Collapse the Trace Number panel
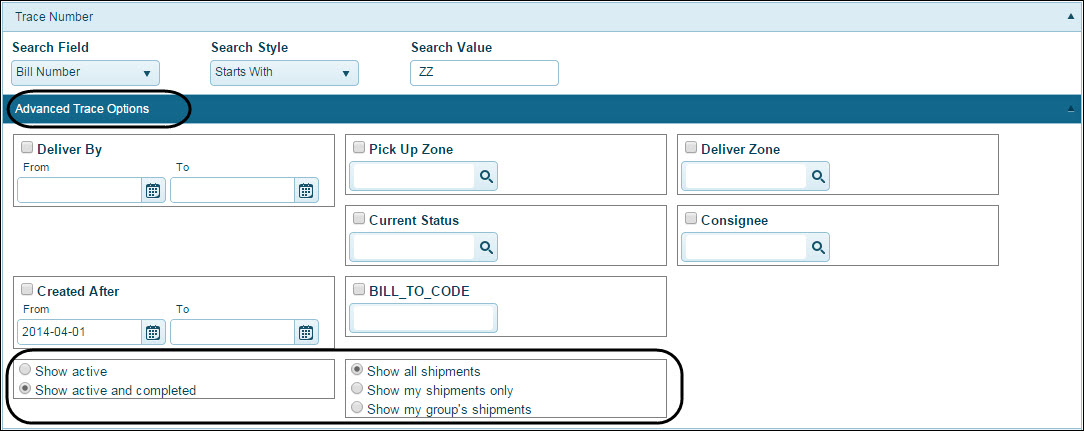The height and width of the screenshot is (431, 1084). (1071, 16)
